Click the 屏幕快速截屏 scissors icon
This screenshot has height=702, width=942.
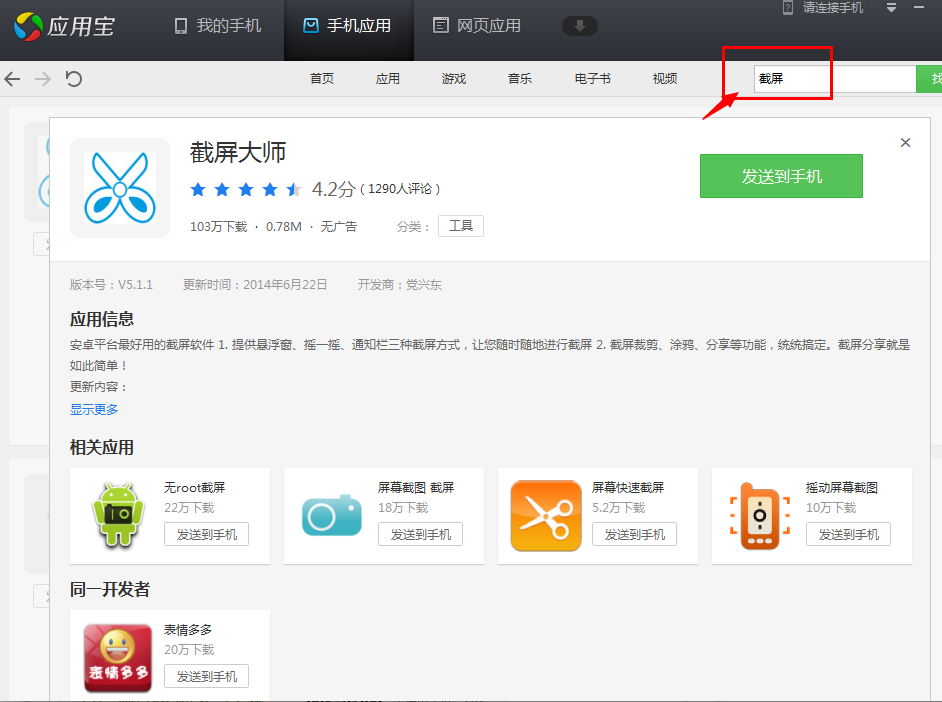tap(546, 515)
